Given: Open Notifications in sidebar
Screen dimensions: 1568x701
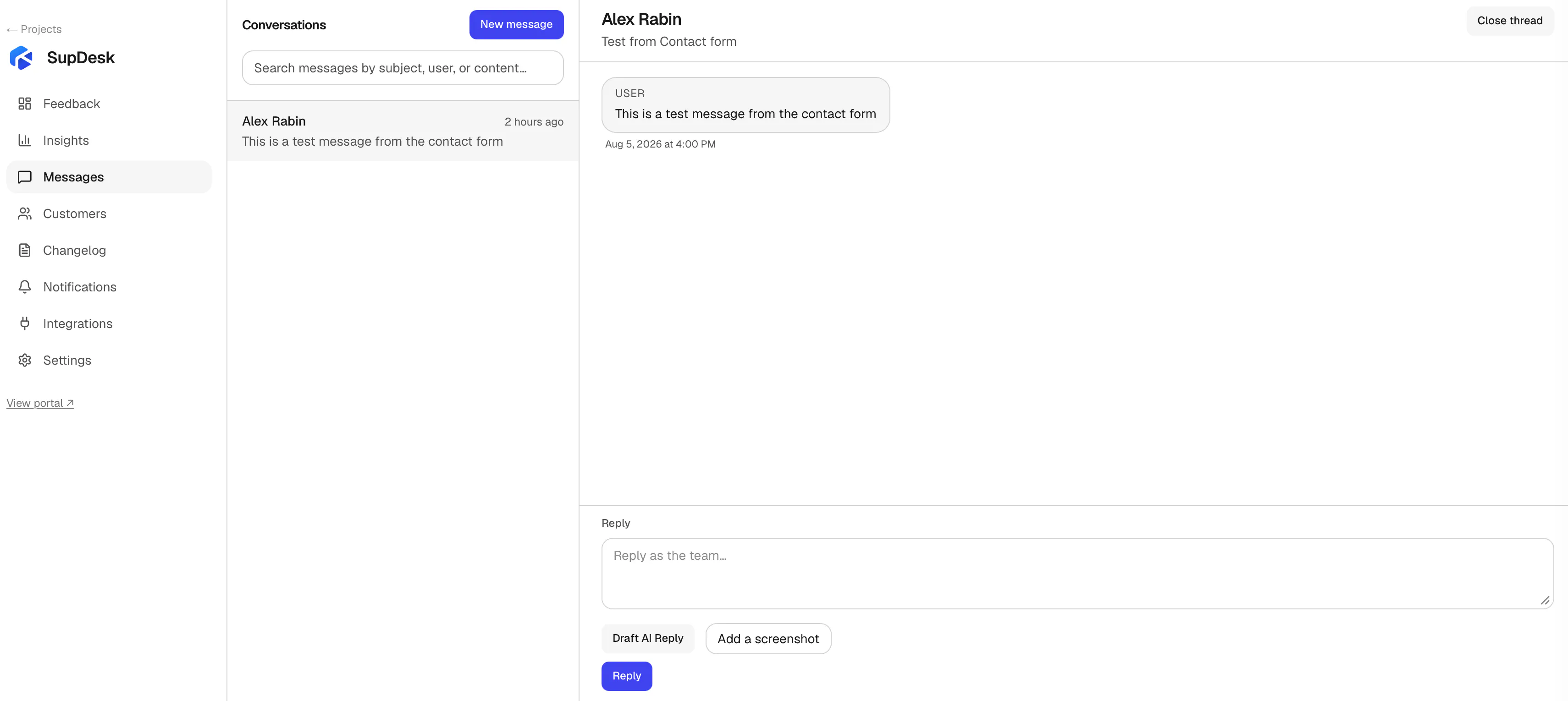Looking at the screenshot, I should [x=109, y=287].
